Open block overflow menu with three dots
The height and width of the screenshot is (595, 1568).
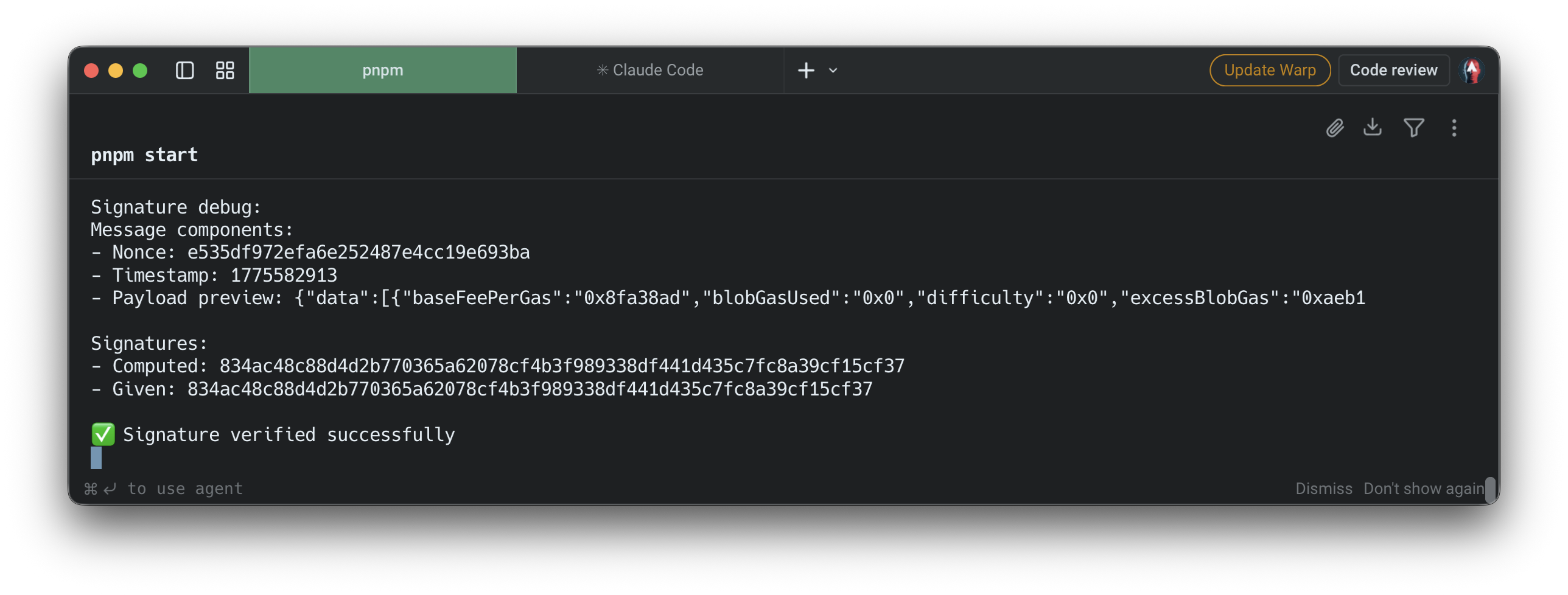click(x=1454, y=128)
